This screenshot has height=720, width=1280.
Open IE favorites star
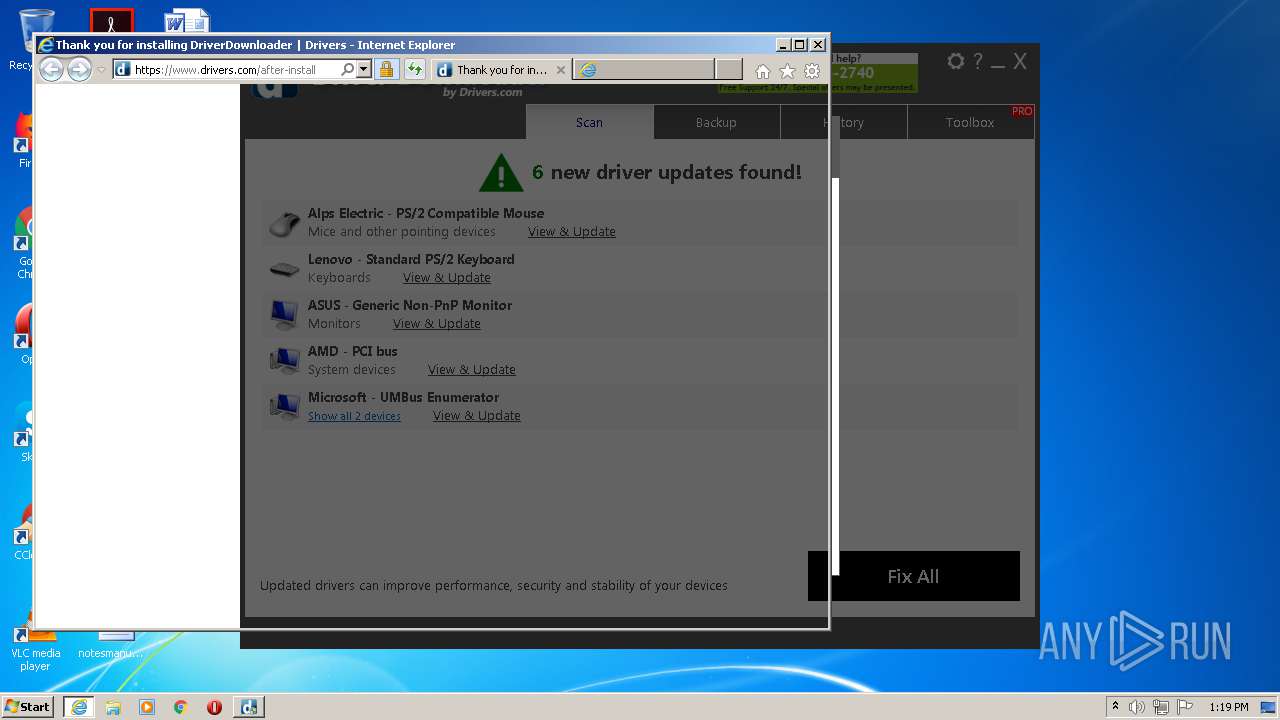point(787,71)
